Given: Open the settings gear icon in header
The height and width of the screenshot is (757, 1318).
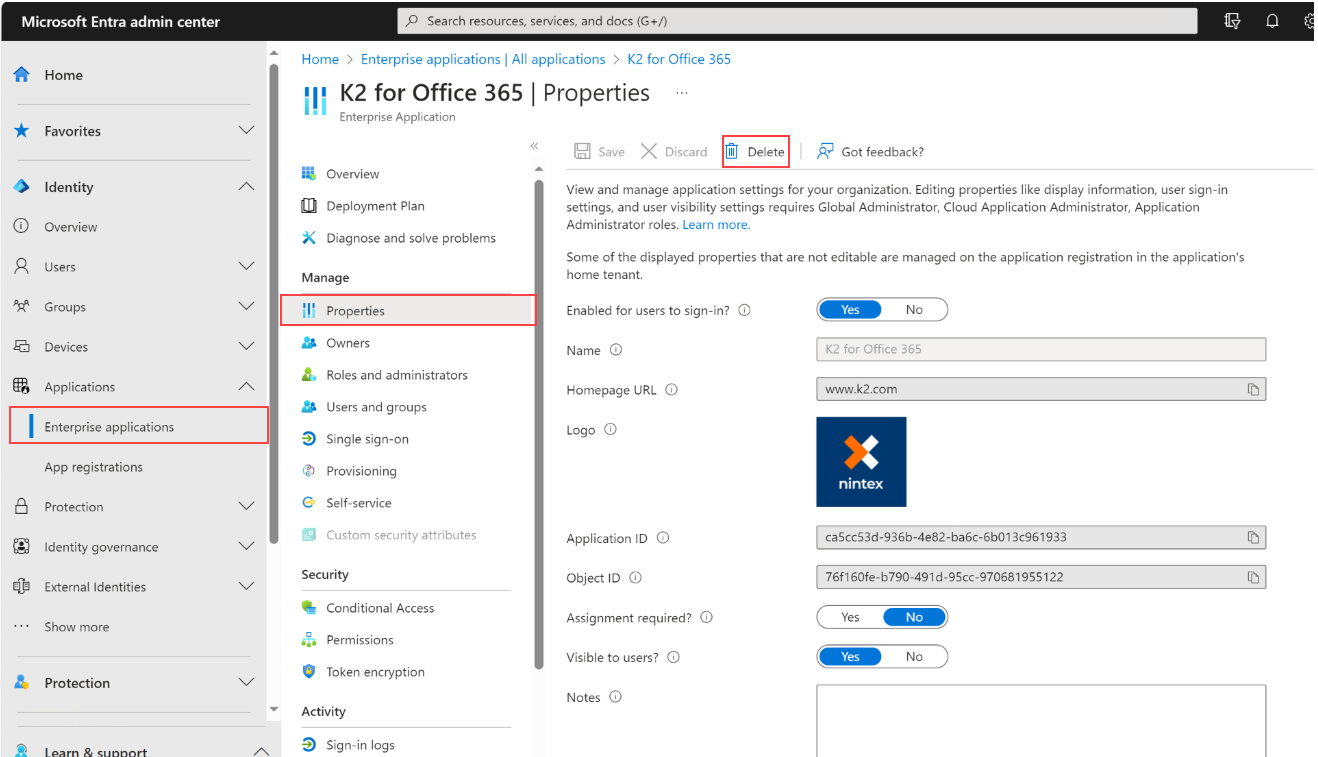Looking at the screenshot, I should [x=1310, y=21].
